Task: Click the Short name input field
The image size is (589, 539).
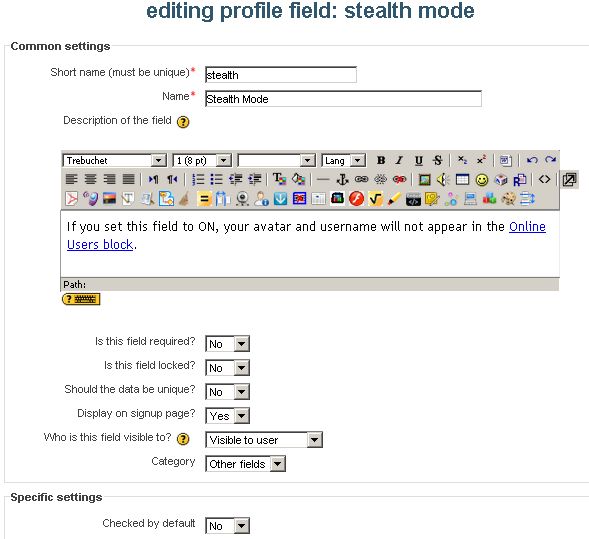Action: pos(281,75)
